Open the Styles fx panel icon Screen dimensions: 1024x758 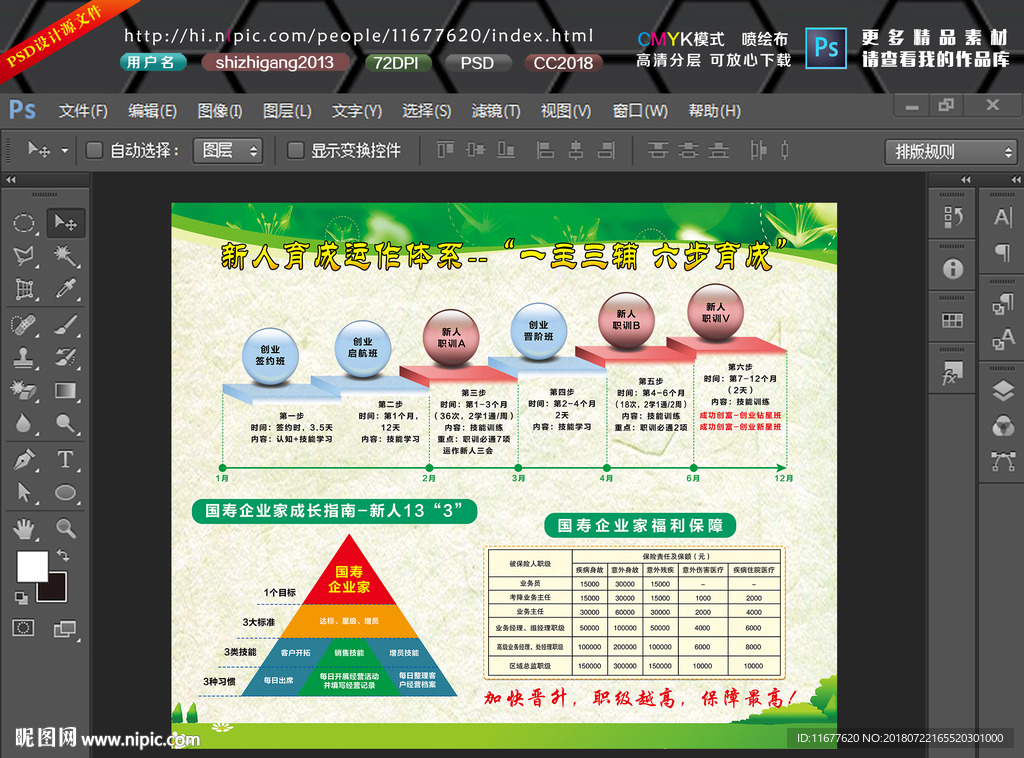(952, 373)
